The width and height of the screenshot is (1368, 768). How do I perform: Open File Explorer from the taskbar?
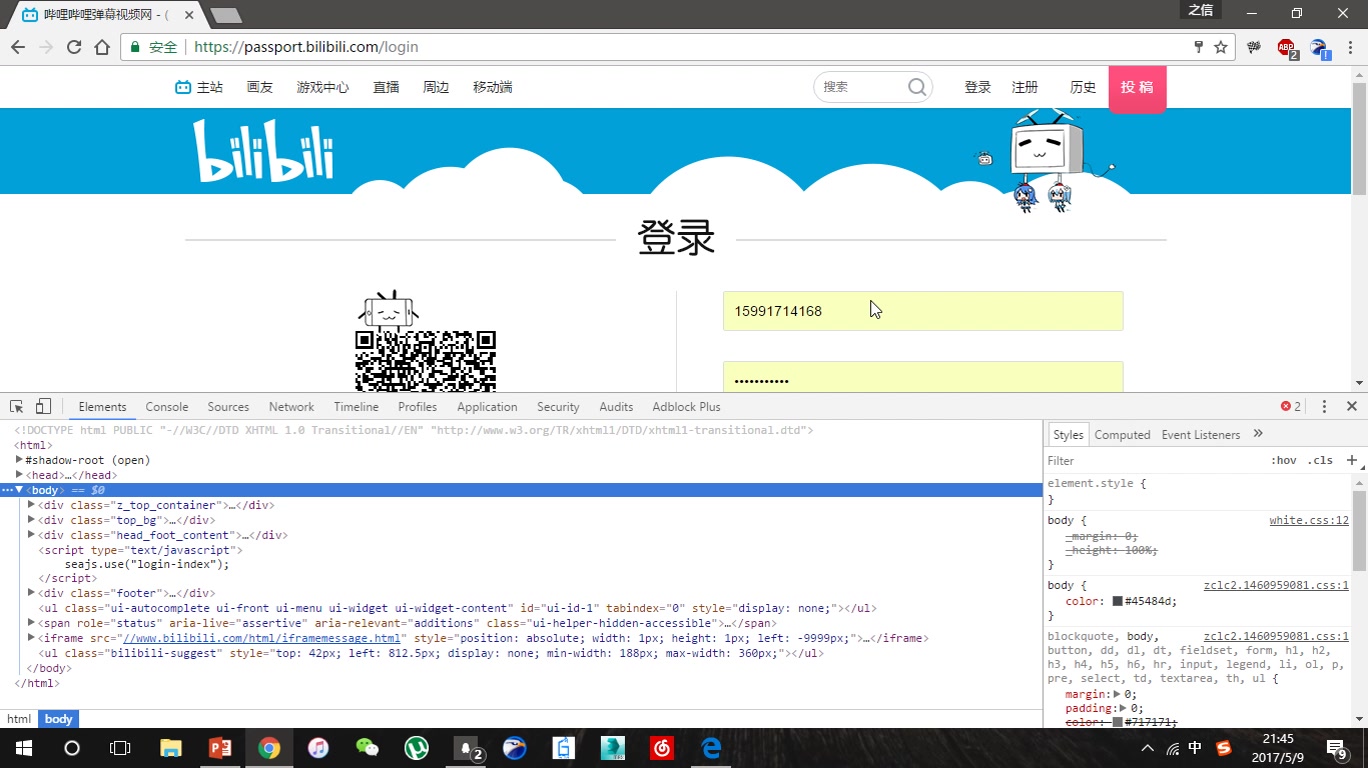coord(171,748)
